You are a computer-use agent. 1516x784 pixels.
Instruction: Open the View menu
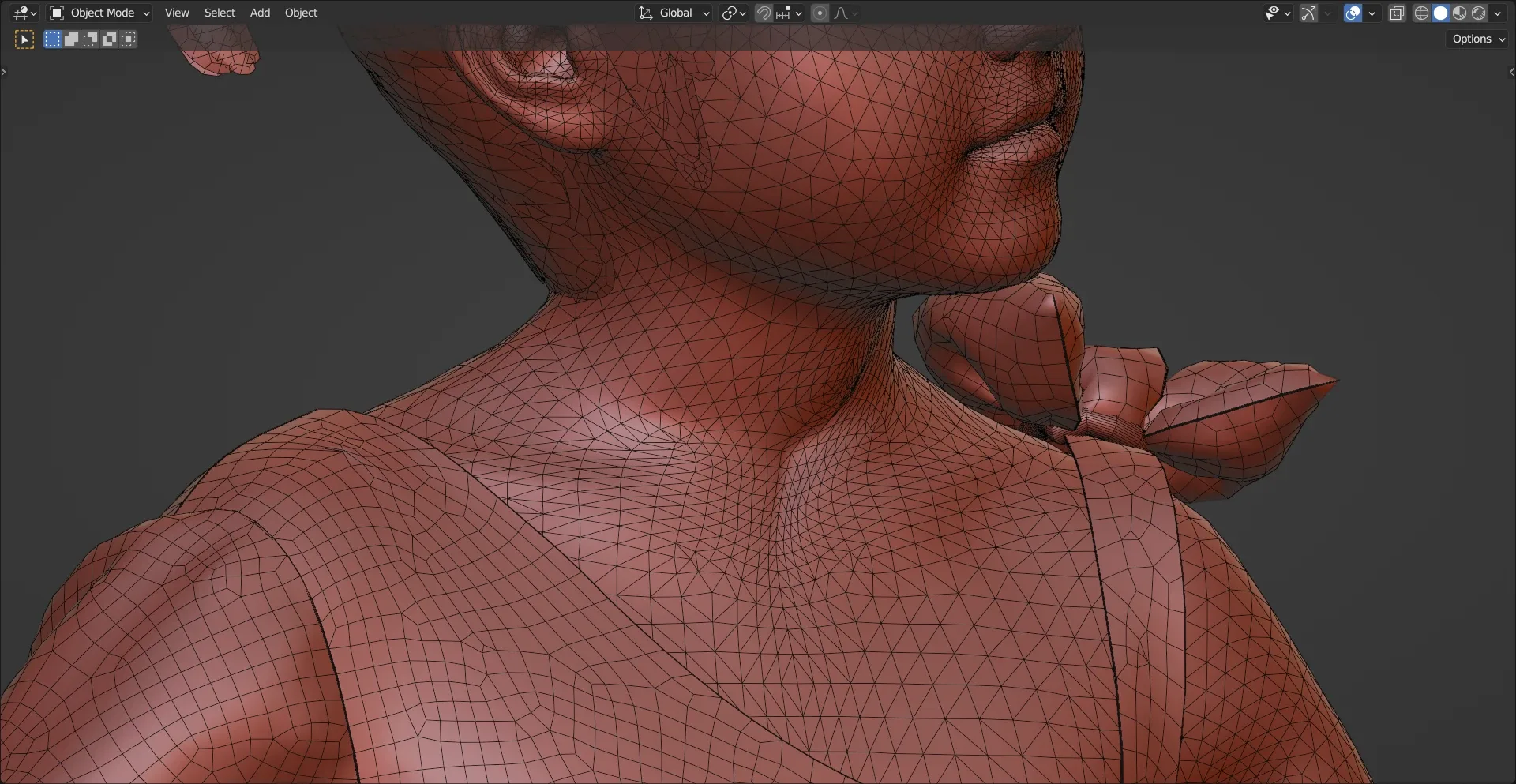(x=177, y=13)
